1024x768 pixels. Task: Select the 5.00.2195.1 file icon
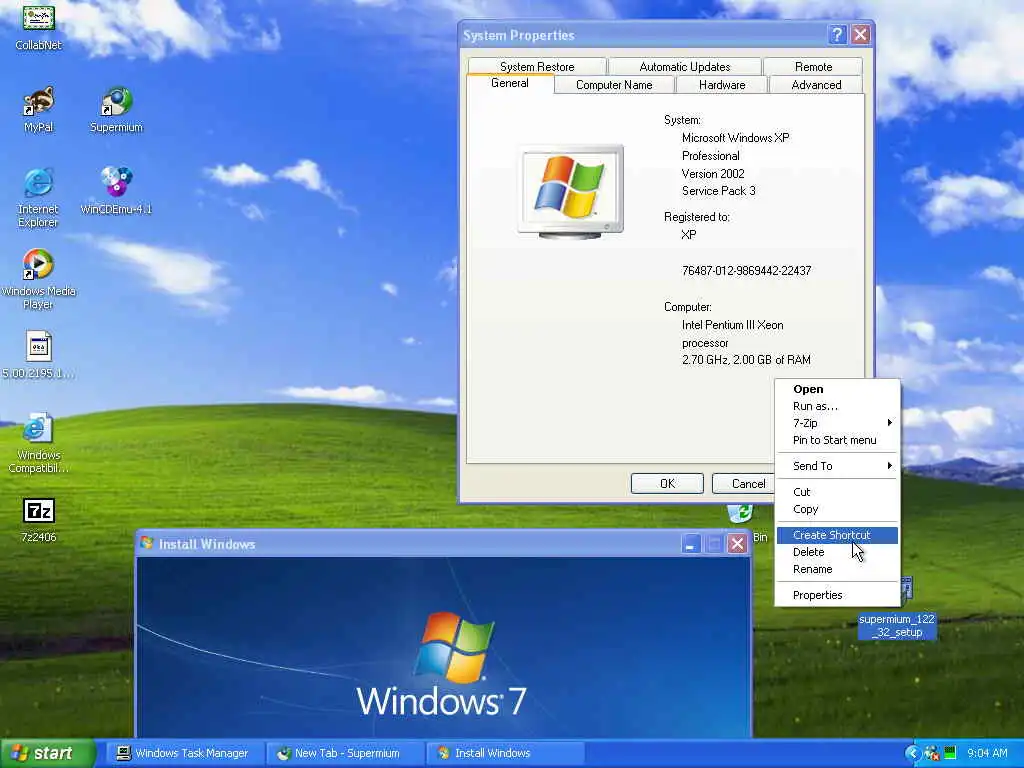(x=39, y=355)
